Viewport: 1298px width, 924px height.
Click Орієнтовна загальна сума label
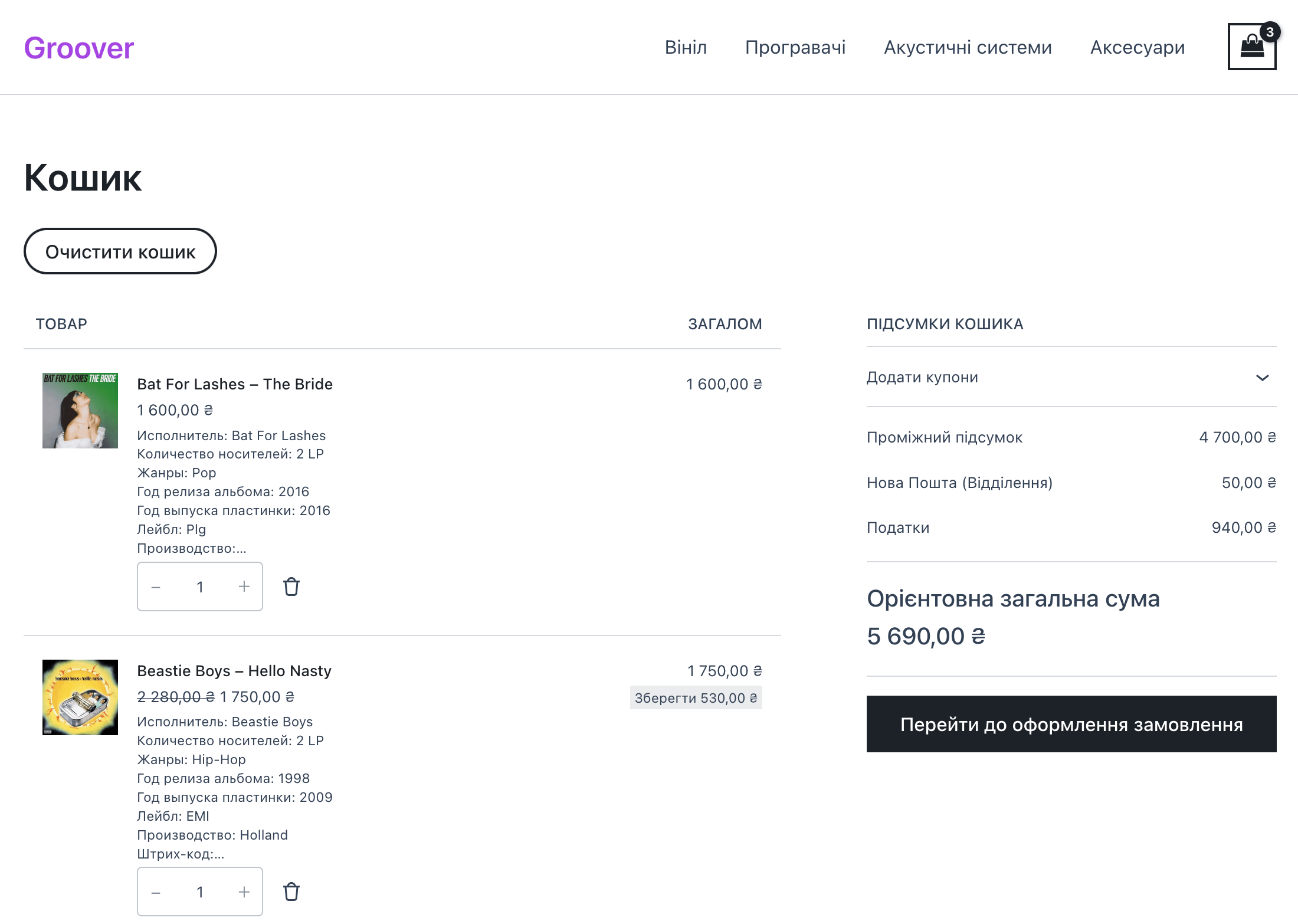(1013, 599)
